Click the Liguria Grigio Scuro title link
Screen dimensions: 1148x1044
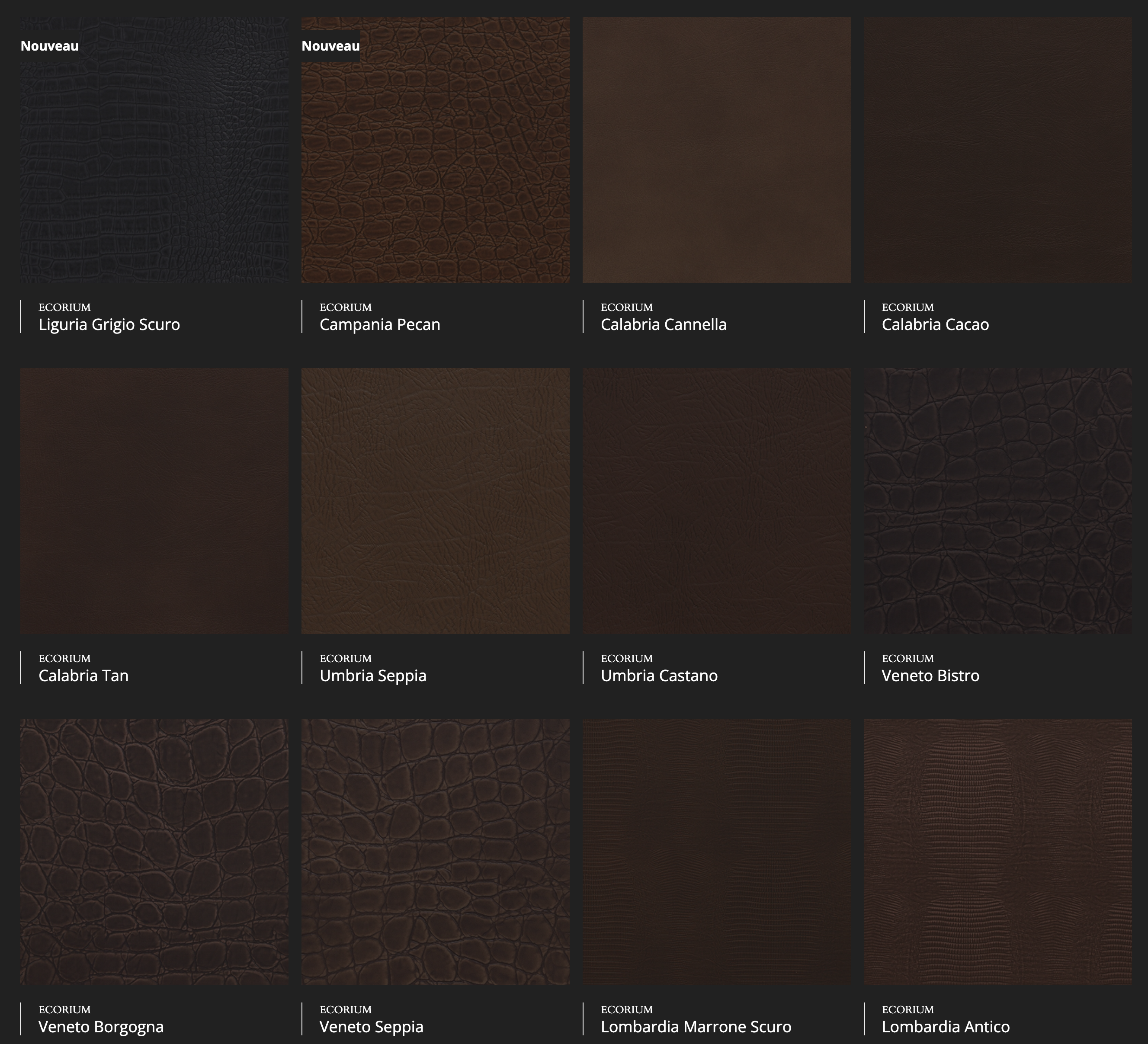pyautogui.click(x=109, y=324)
